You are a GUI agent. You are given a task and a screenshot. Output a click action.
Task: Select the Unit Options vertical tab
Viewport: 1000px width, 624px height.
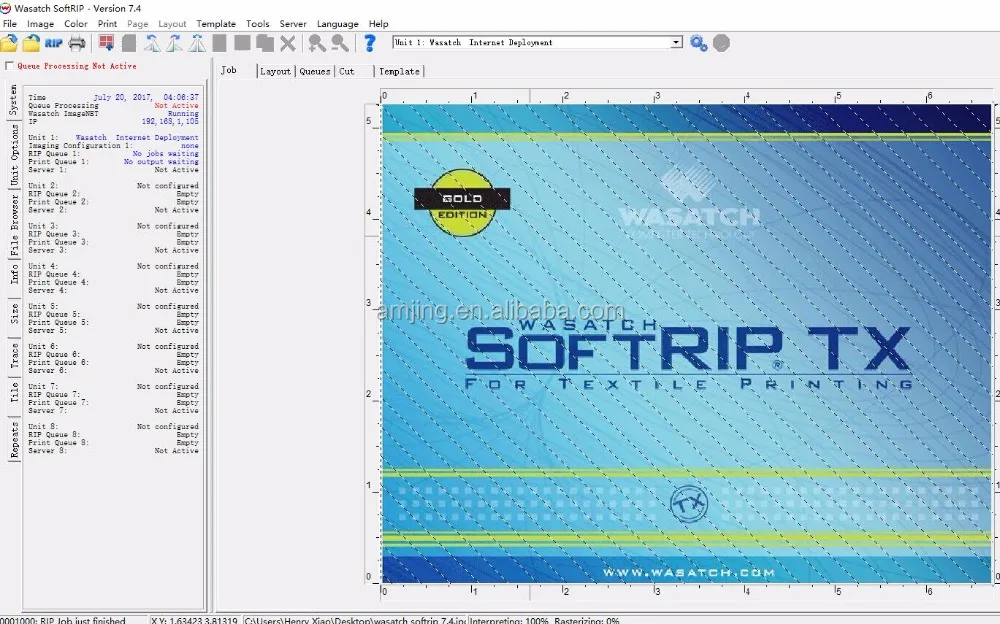coord(14,156)
